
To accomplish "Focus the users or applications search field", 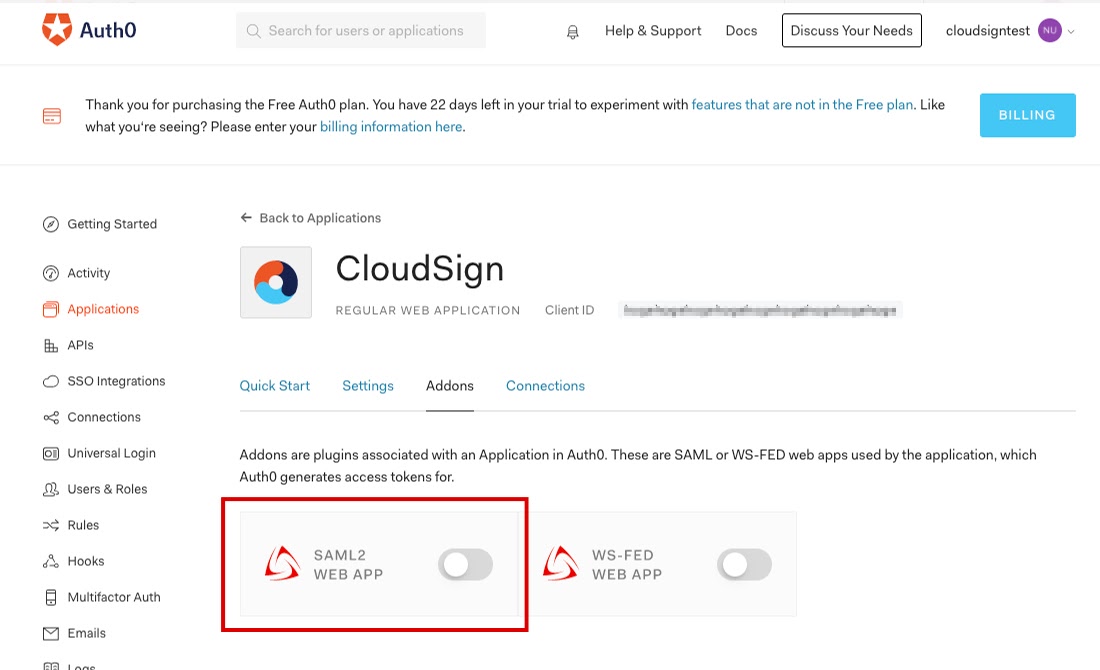I will click(x=361, y=31).
